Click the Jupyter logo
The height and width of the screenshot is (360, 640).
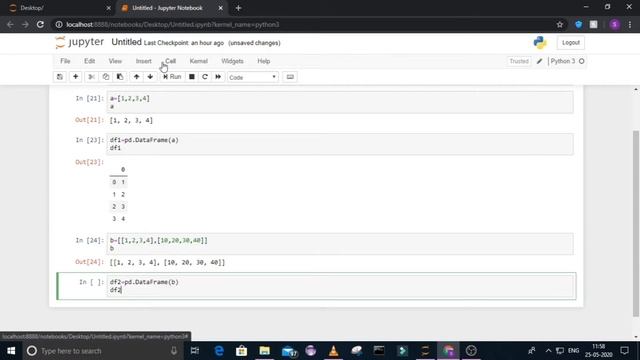pos(80,42)
